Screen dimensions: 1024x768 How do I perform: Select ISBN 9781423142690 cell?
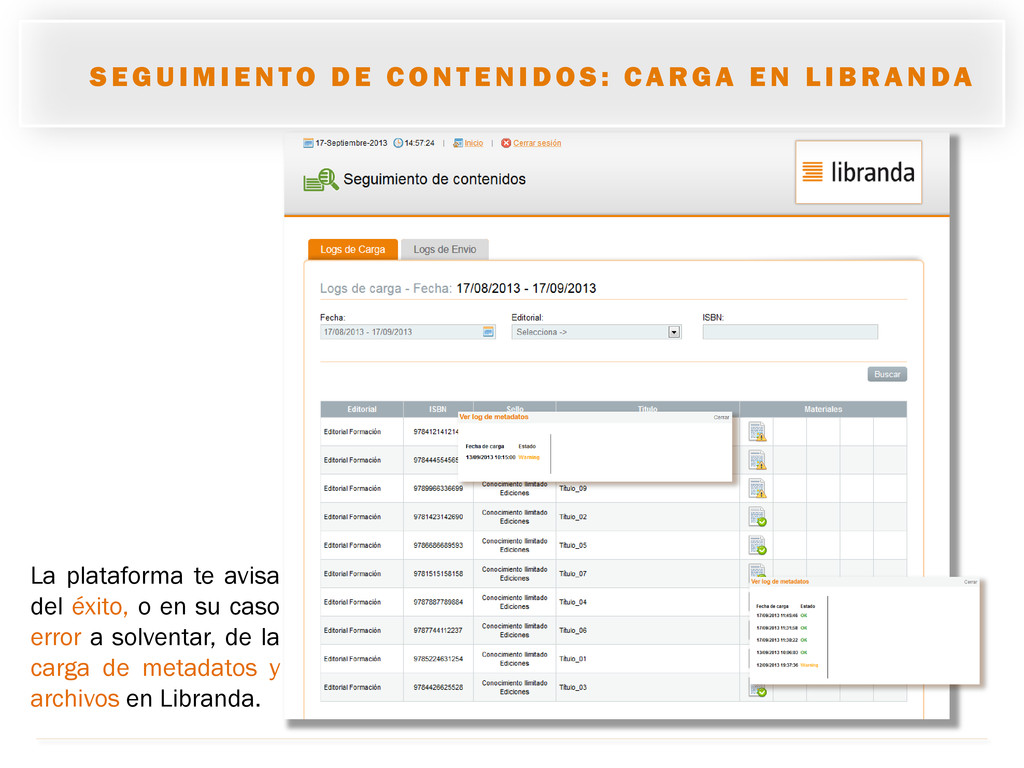click(438, 517)
